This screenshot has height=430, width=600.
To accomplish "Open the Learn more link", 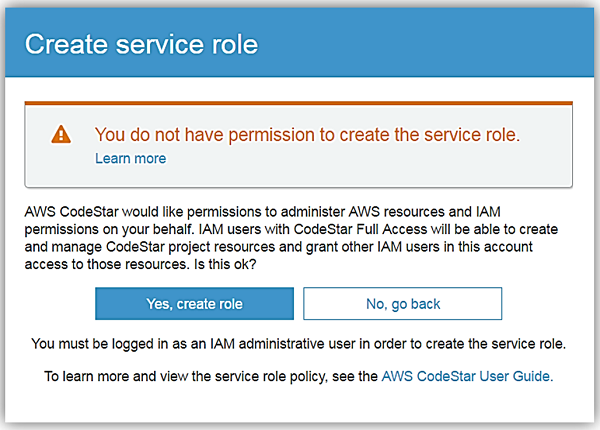I will (130, 159).
